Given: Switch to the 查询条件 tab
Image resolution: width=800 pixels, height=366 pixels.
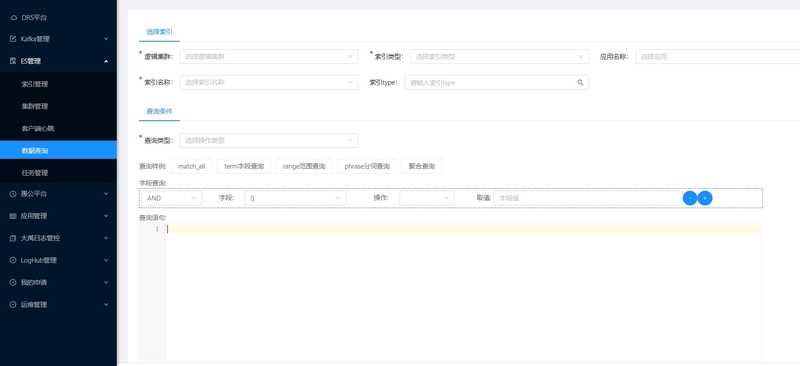Looking at the screenshot, I should coord(159,111).
